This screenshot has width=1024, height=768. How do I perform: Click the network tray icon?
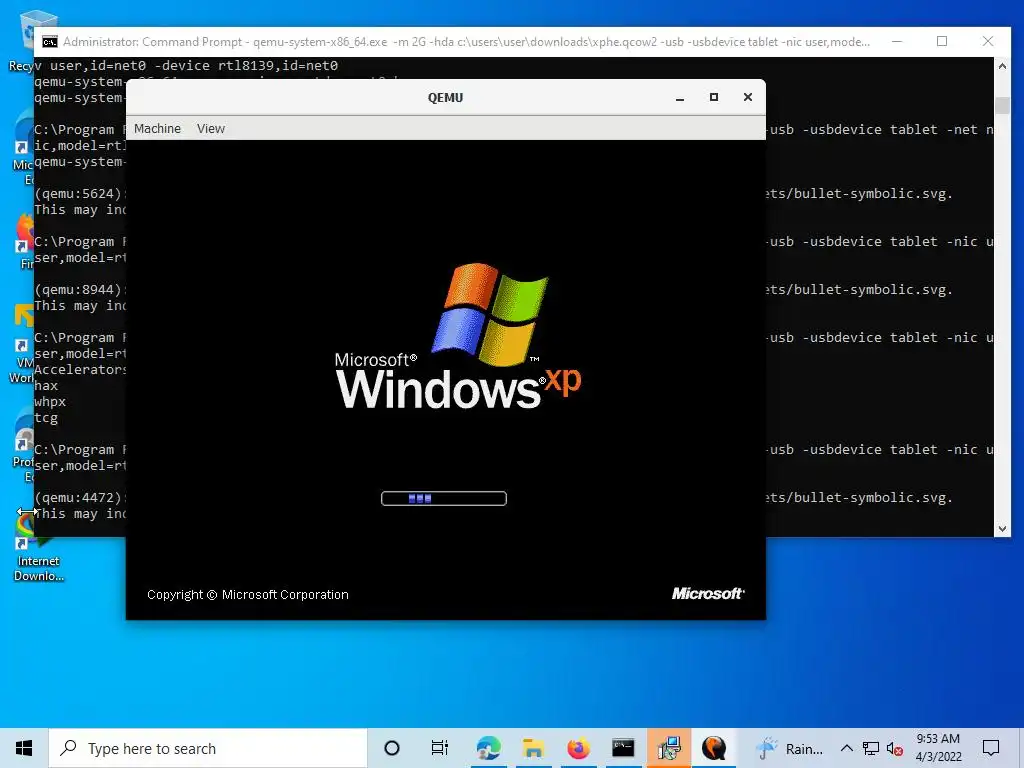[x=871, y=748]
